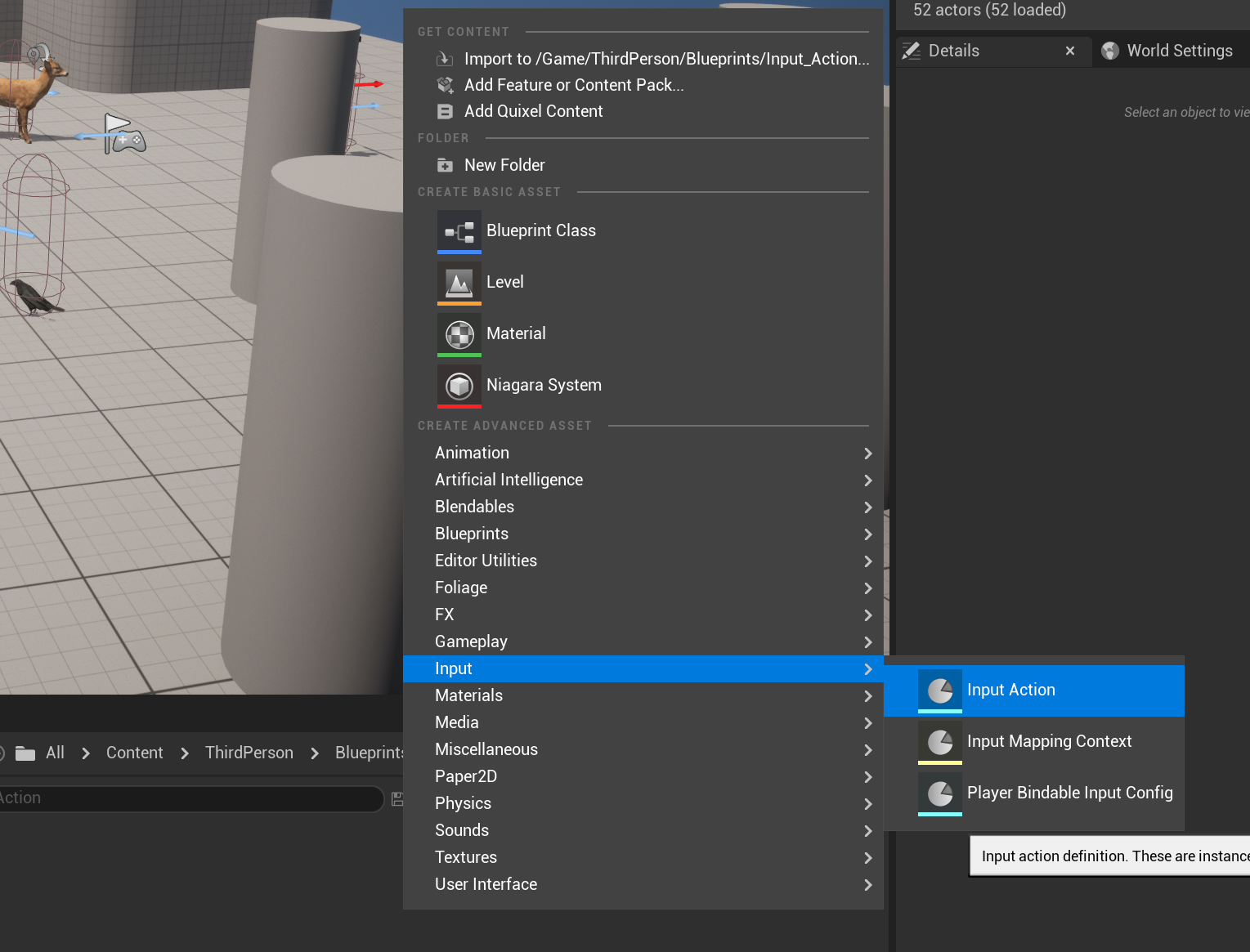Click the Material asset icon

(x=459, y=334)
